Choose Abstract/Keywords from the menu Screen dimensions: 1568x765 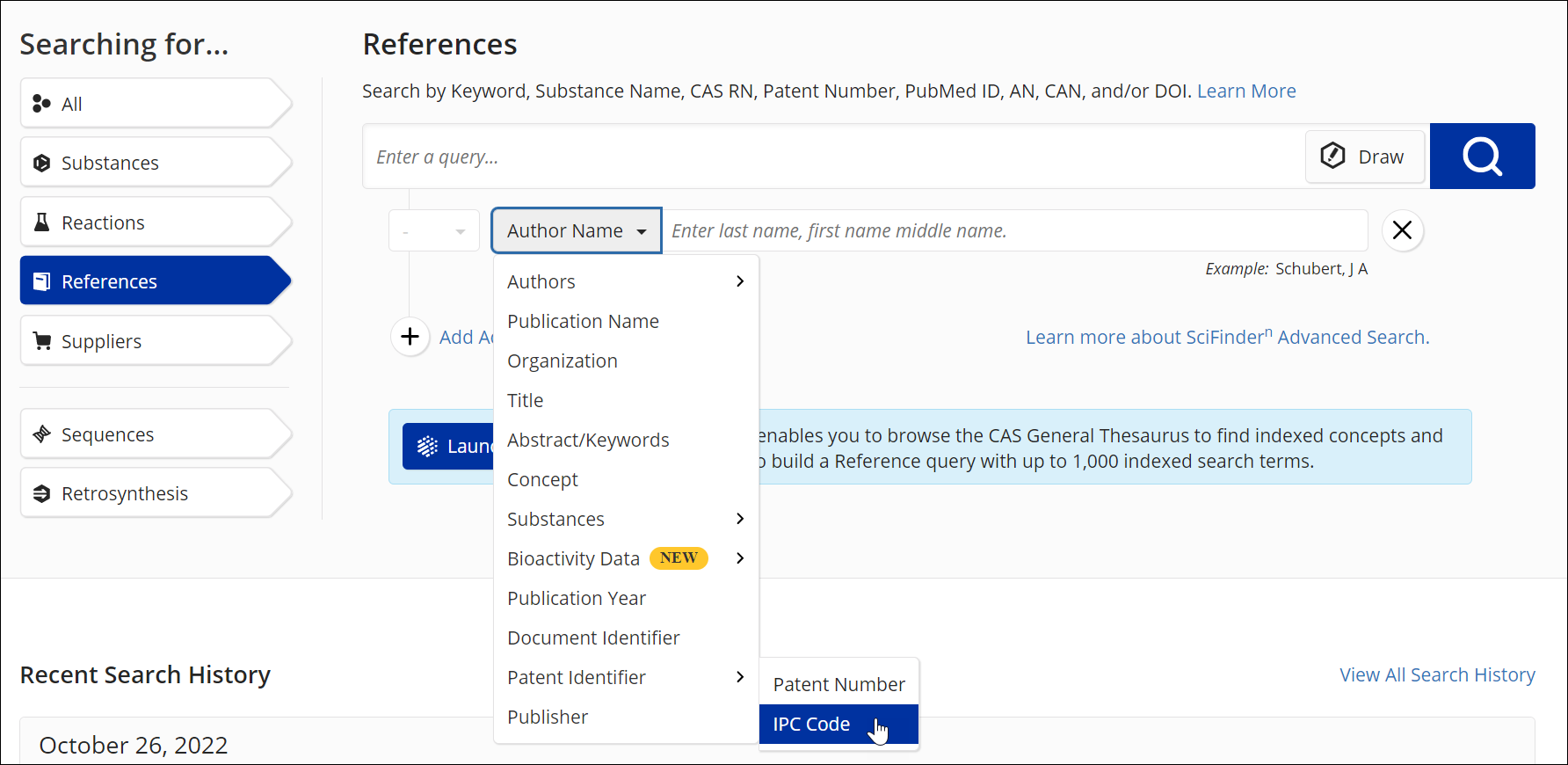coord(626,440)
